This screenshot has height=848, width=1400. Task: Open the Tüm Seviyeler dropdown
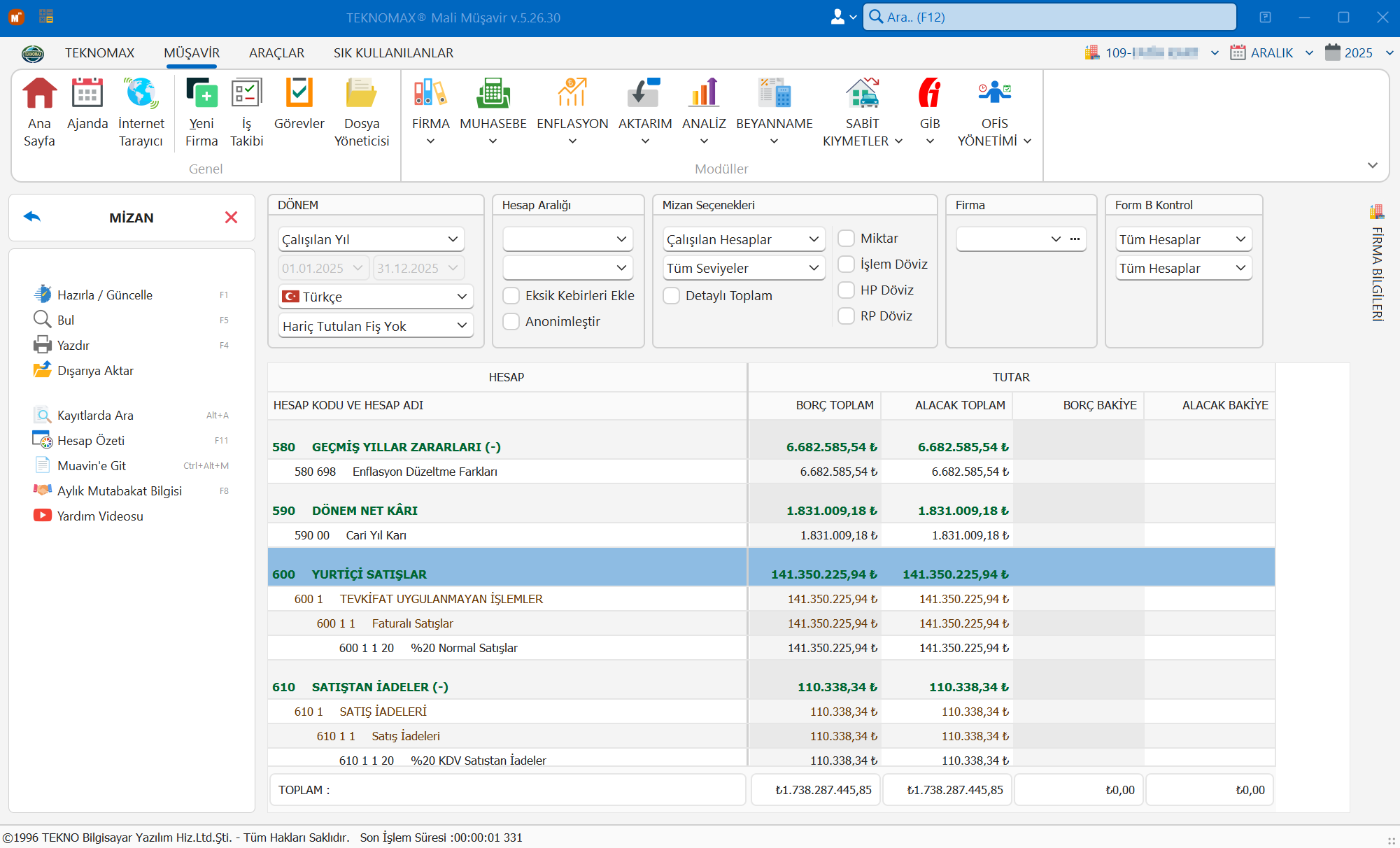tap(743, 268)
